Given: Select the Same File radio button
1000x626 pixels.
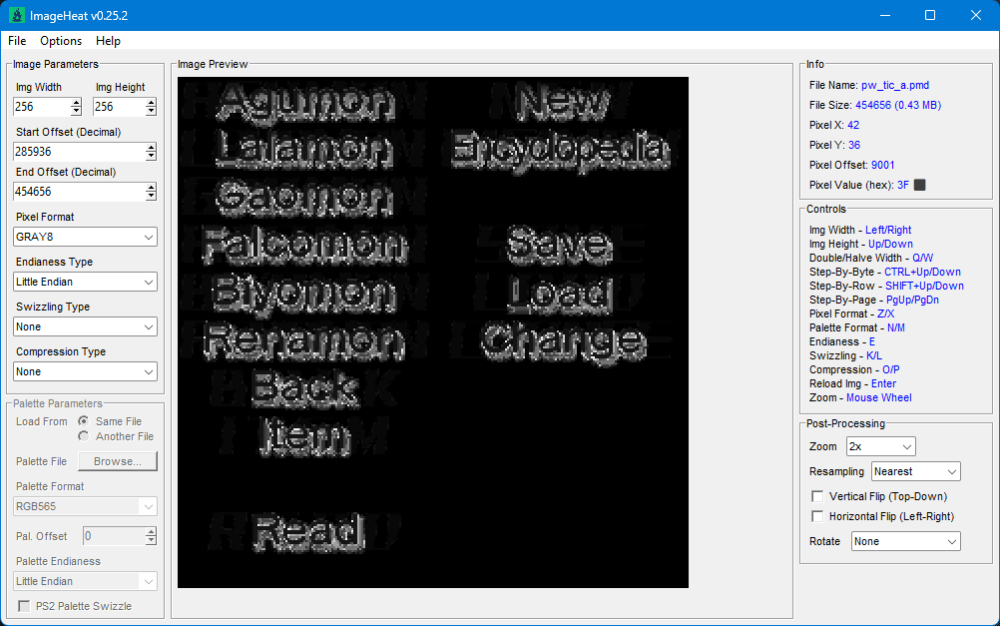Looking at the screenshot, I should click(84, 421).
